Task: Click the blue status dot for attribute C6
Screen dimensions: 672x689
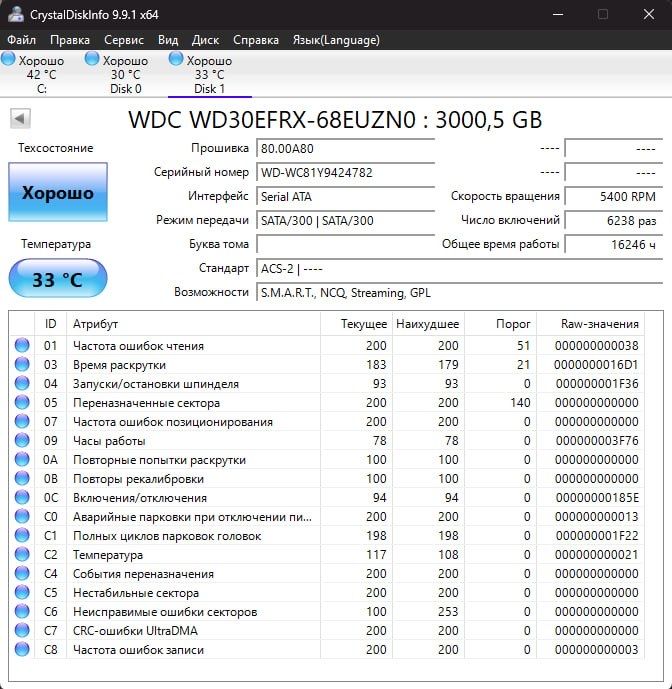Action: click(22, 611)
